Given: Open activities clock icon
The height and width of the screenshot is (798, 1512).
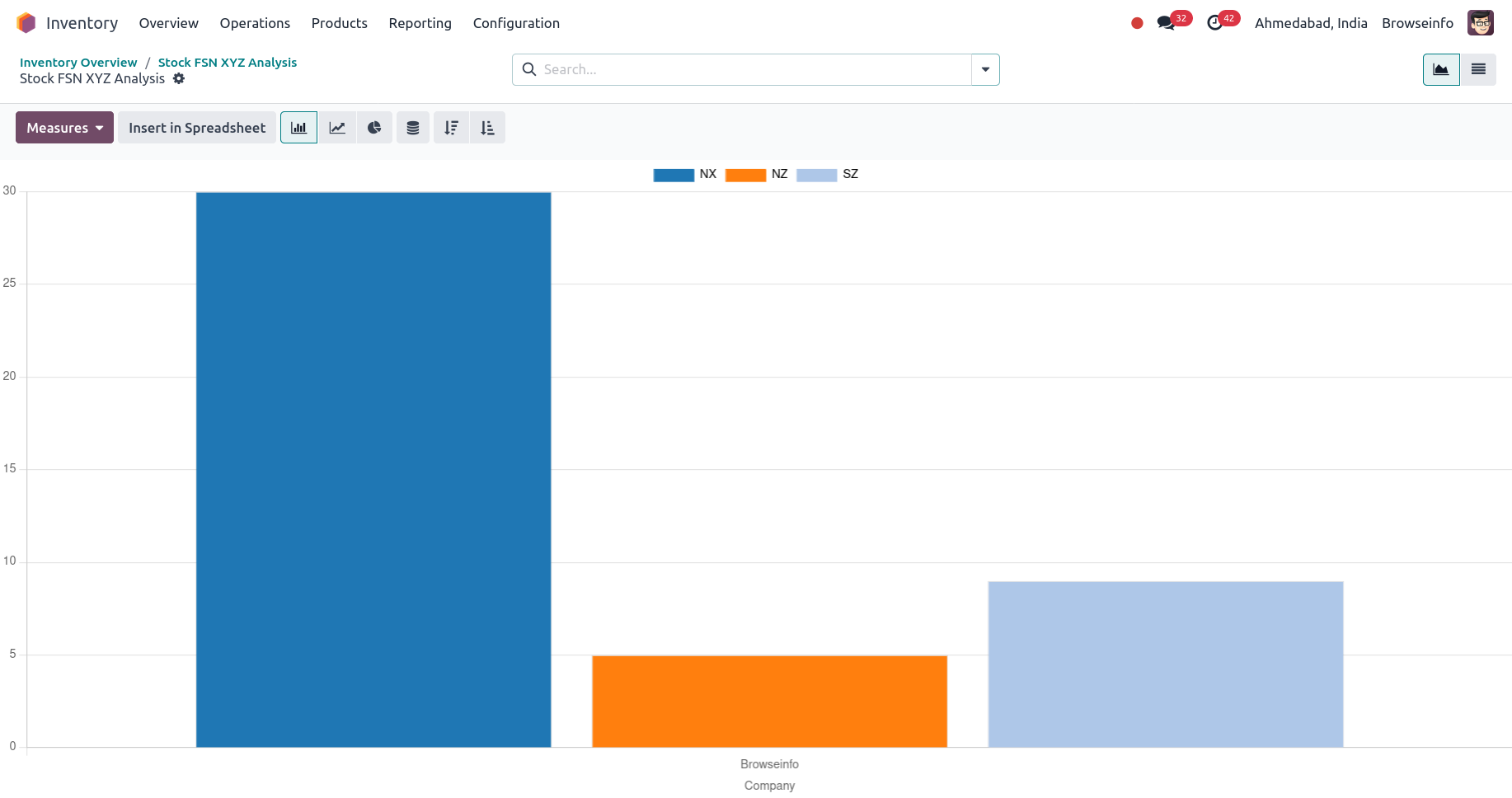Looking at the screenshot, I should pos(1214,23).
